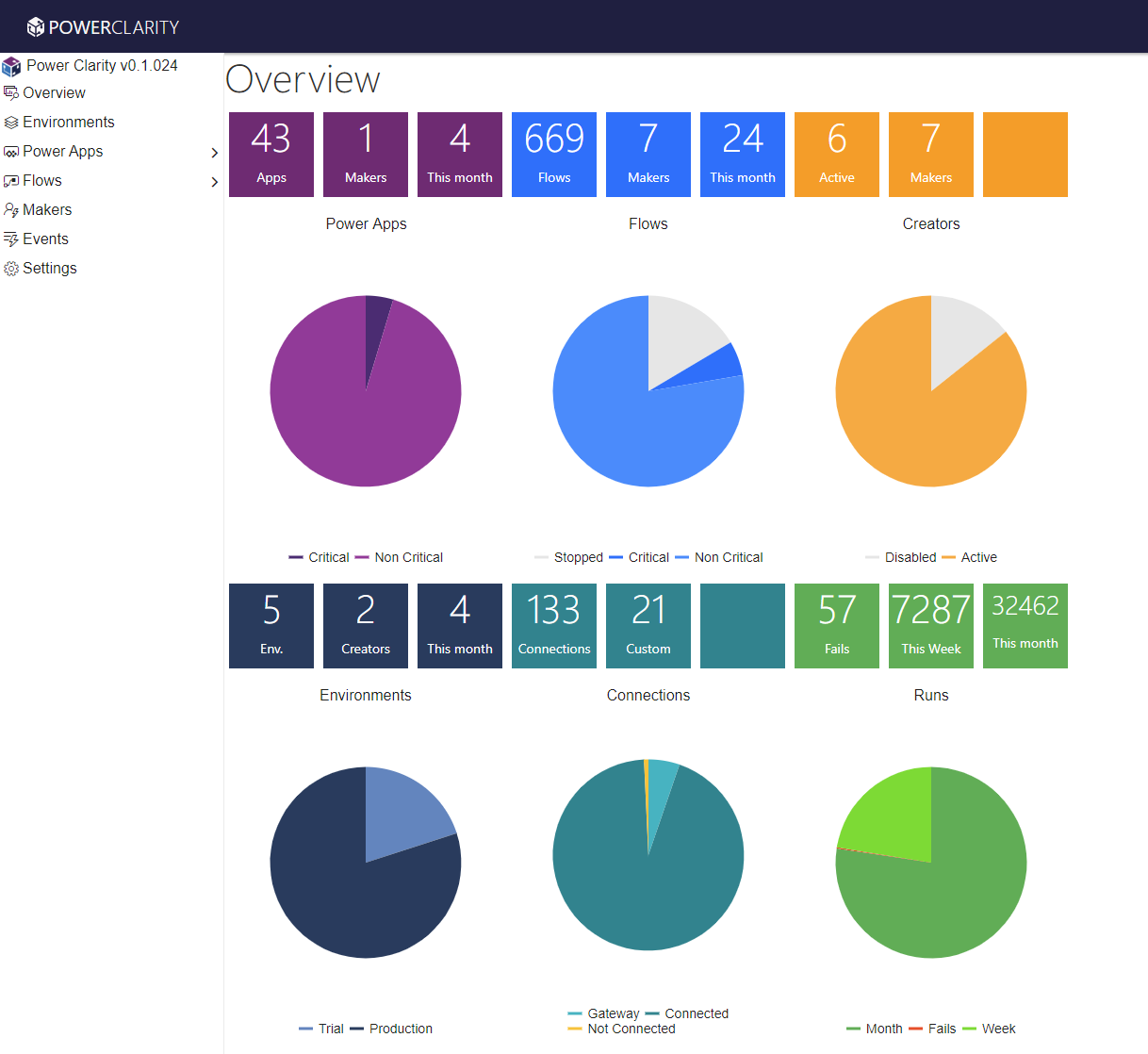
Task: Click the PowerClarity logo in header
Action: point(103,27)
